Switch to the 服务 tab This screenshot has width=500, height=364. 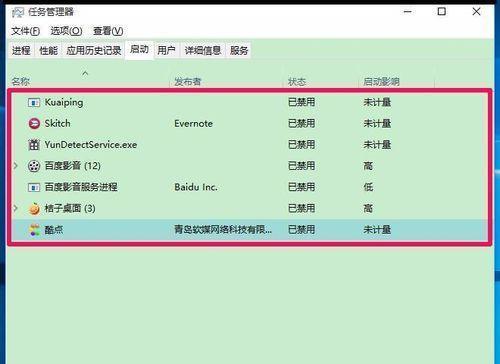tap(239, 51)
